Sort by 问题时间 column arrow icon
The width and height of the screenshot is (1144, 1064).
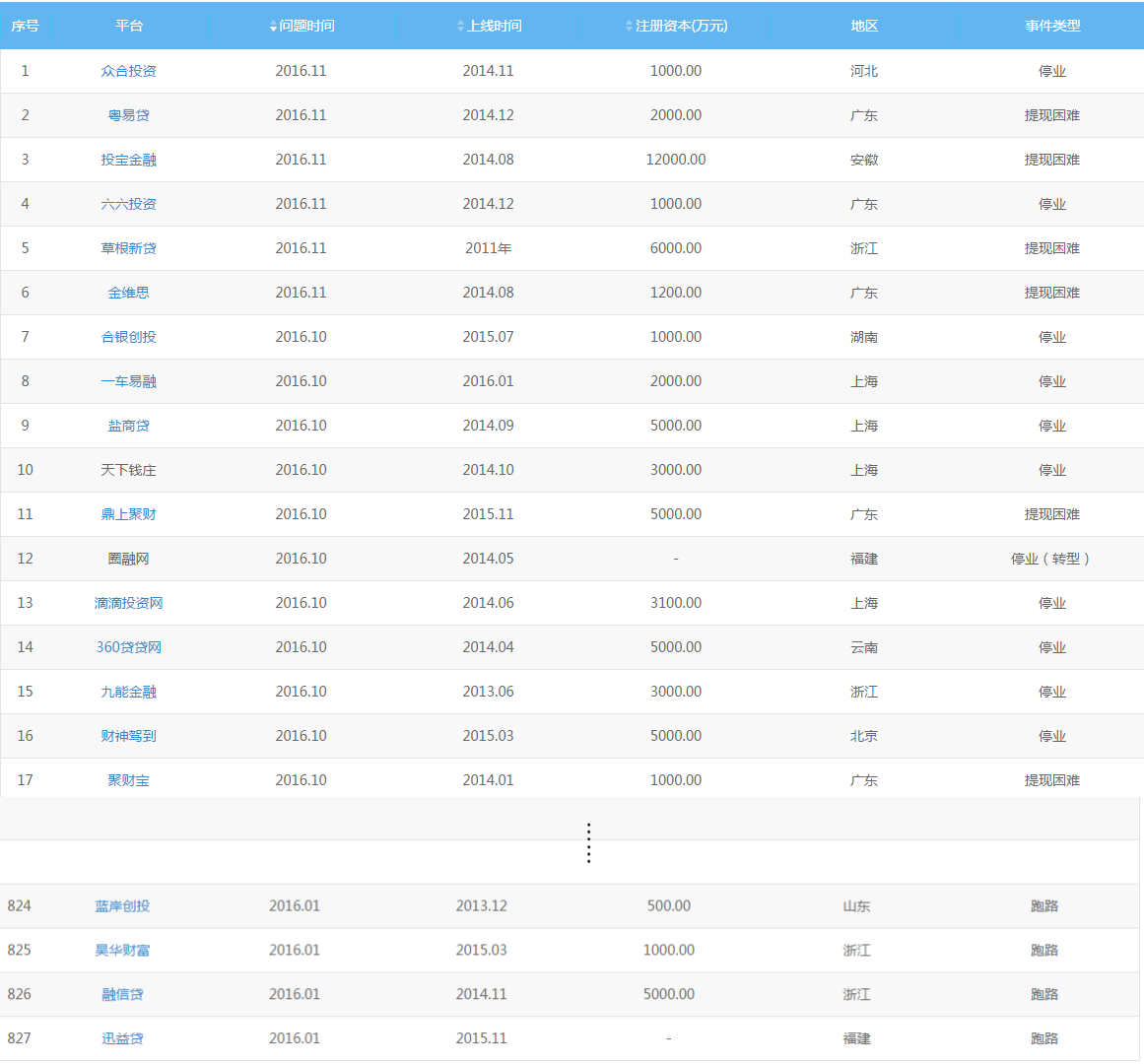[273, 27]
